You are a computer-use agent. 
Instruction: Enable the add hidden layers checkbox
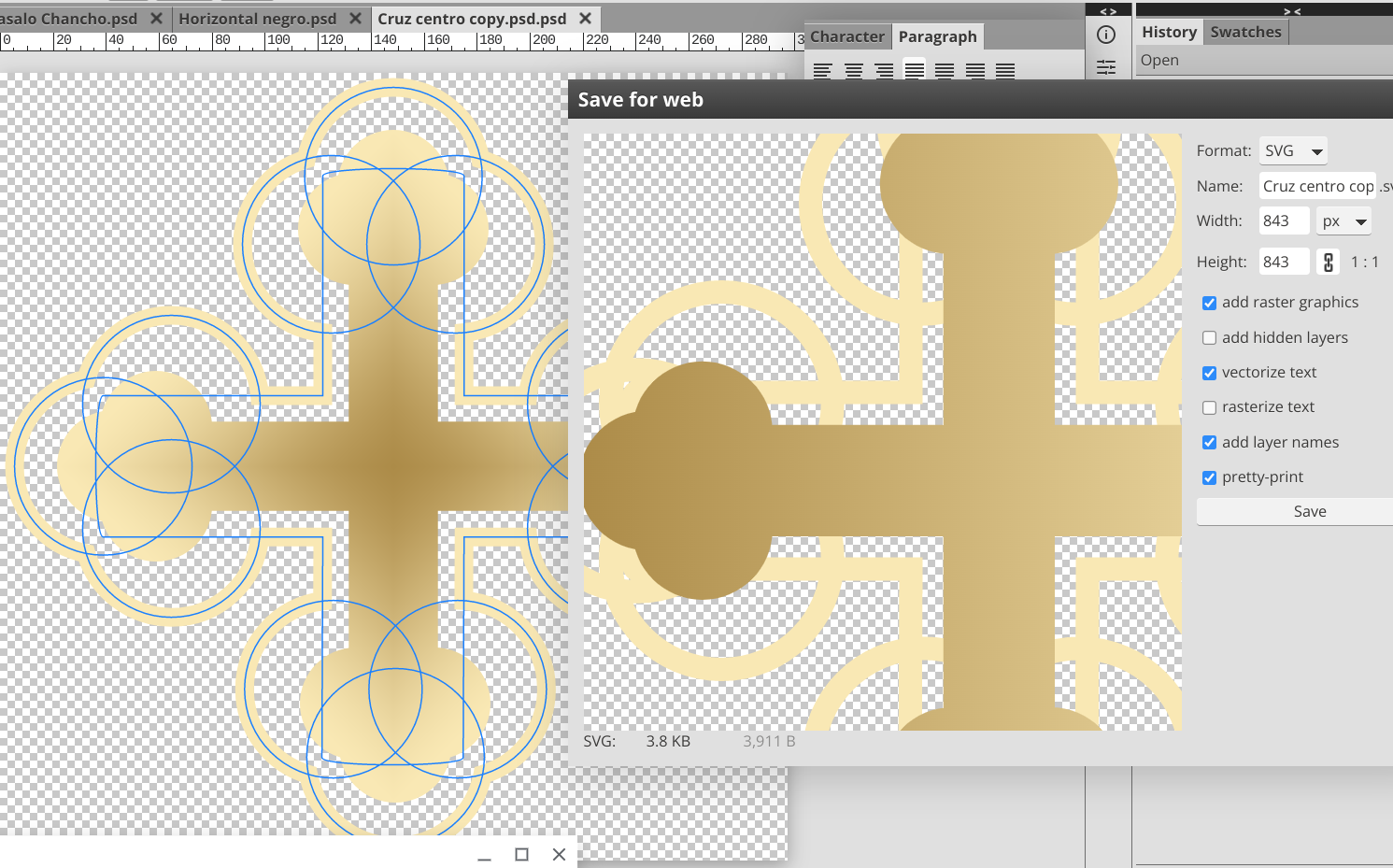point(1209,337)
